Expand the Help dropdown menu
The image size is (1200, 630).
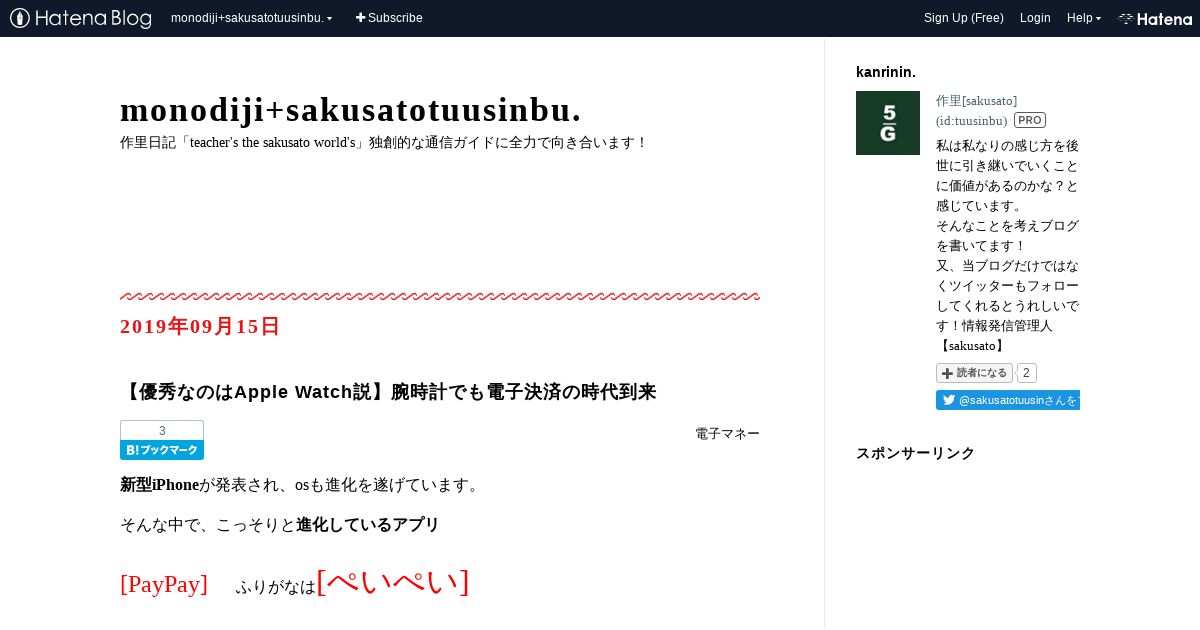(x=1084, y=18)
